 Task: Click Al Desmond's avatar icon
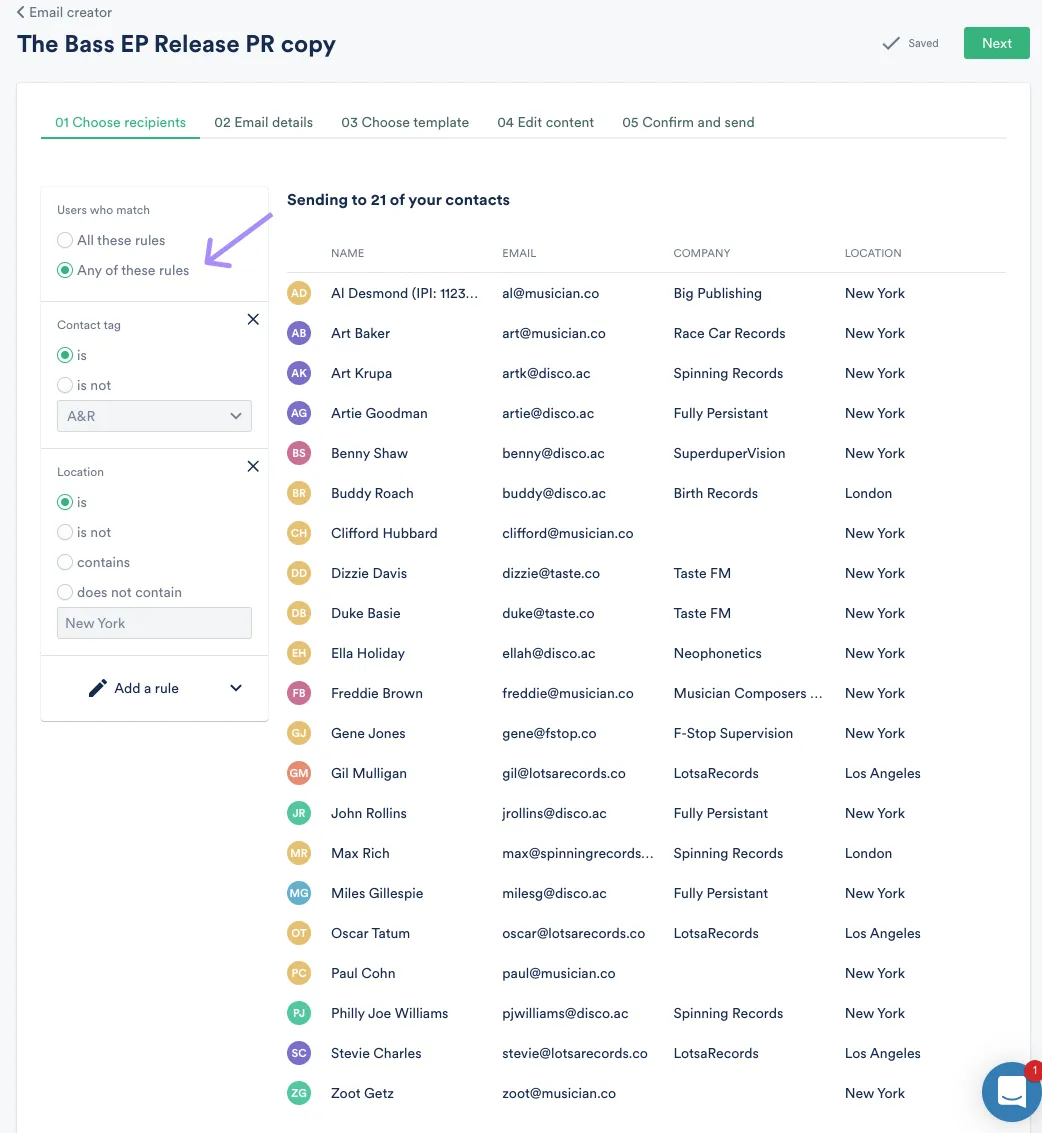298,293
